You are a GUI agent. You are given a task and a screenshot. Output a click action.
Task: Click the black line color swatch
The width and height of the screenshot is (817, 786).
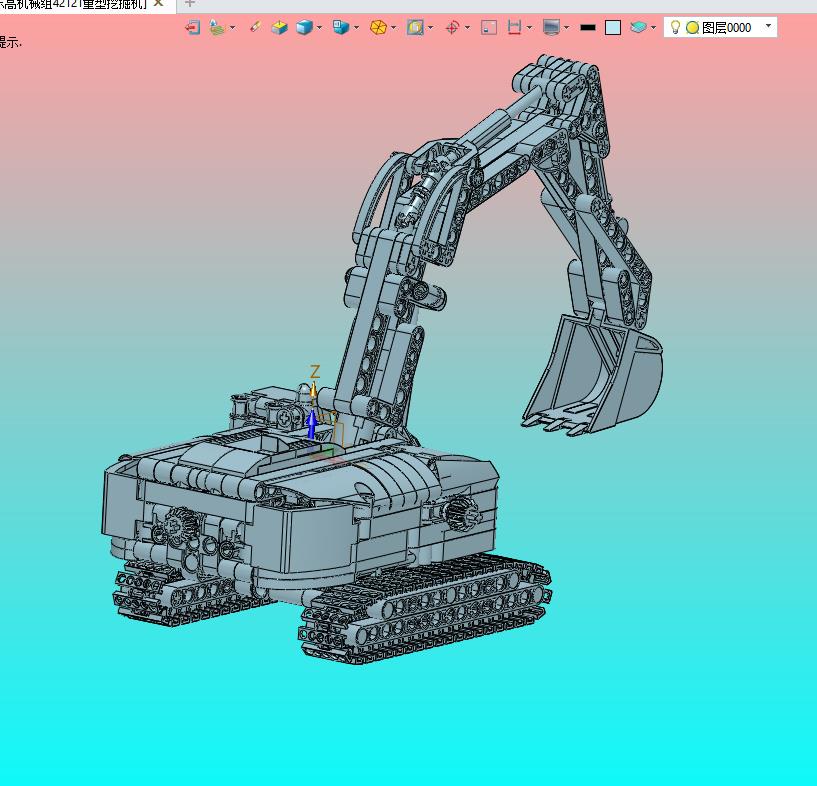coord(588,28)
